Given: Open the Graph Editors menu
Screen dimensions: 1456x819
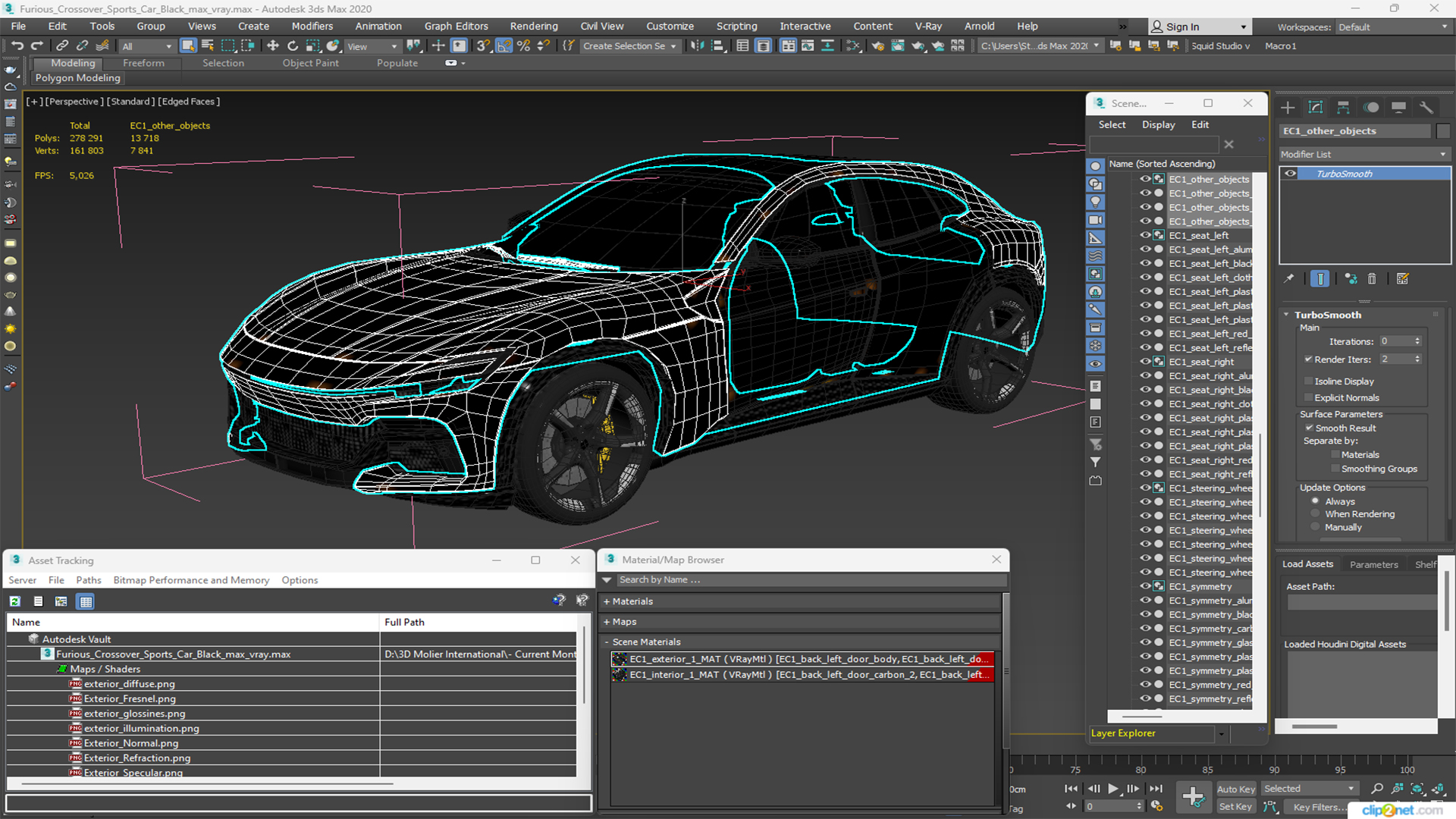Looking at the screenshot, I should point(456,26).
